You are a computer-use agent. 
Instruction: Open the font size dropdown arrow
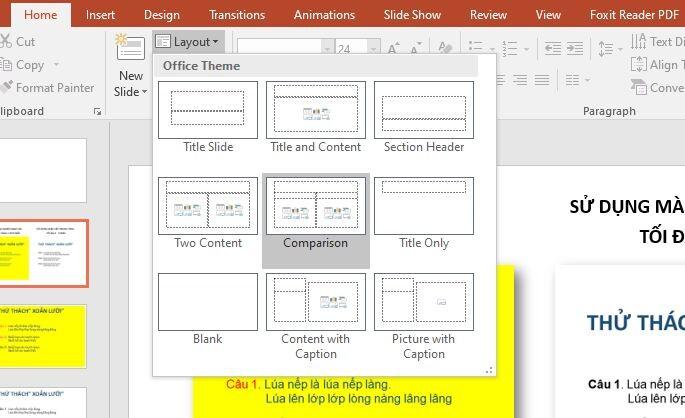click(x=373, y=48)
